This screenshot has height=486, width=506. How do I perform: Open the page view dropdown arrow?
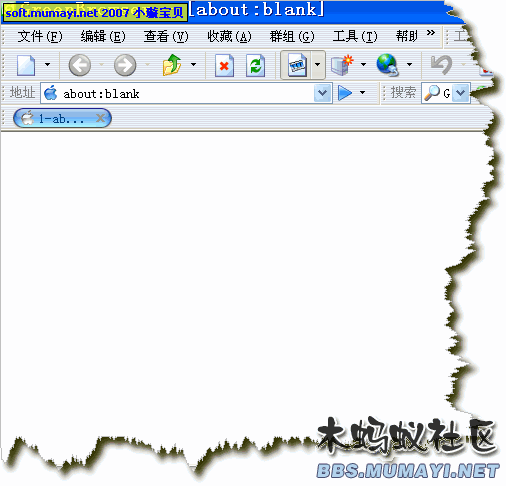318,65
